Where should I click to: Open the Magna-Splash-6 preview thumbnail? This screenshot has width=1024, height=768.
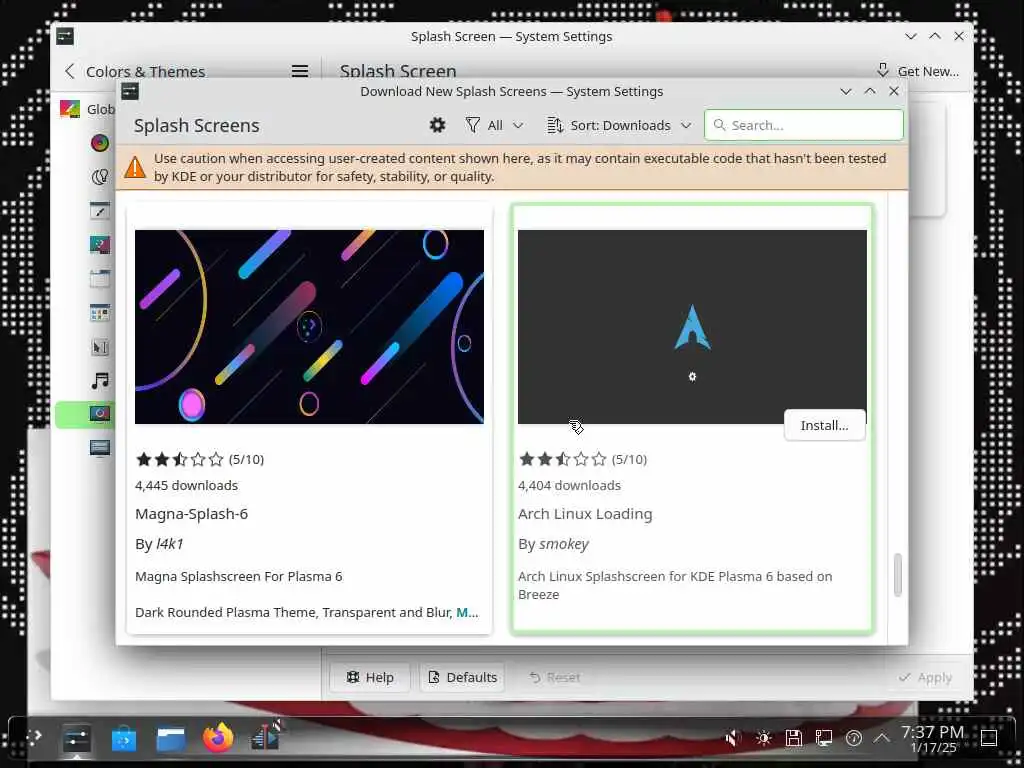[x=310, y=327]
